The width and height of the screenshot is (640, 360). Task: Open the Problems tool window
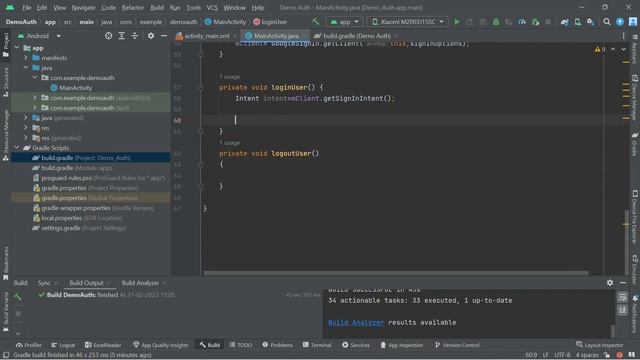coord(278,345)
